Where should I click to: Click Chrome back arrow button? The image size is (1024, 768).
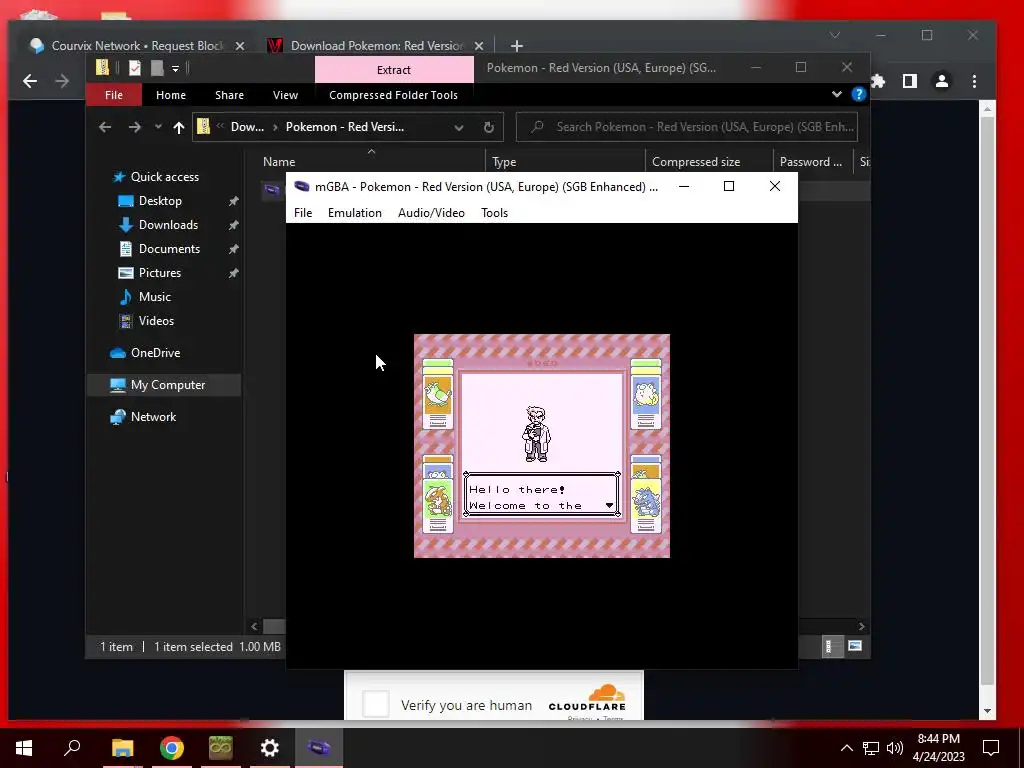30,81
